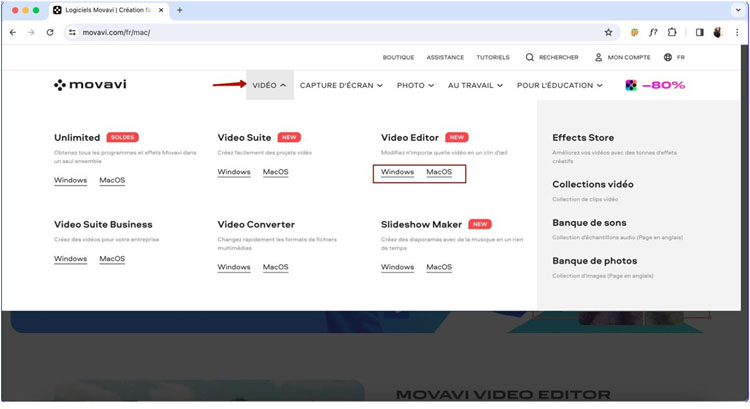Collapse the Vidéo menu
This screenshot has height=409, width=750.
pos(270,85)
